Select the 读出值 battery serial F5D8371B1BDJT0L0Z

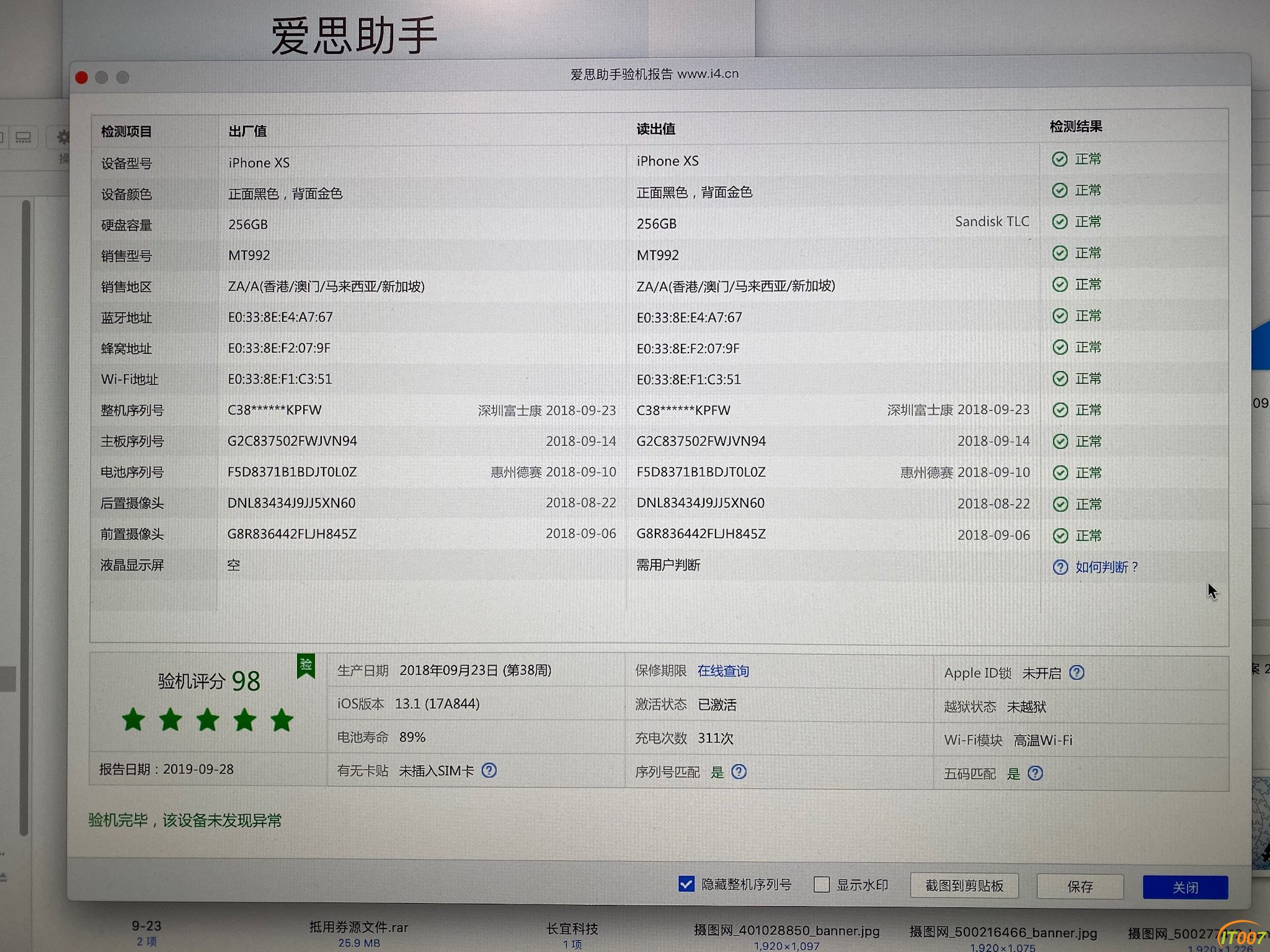pos(701,472)
